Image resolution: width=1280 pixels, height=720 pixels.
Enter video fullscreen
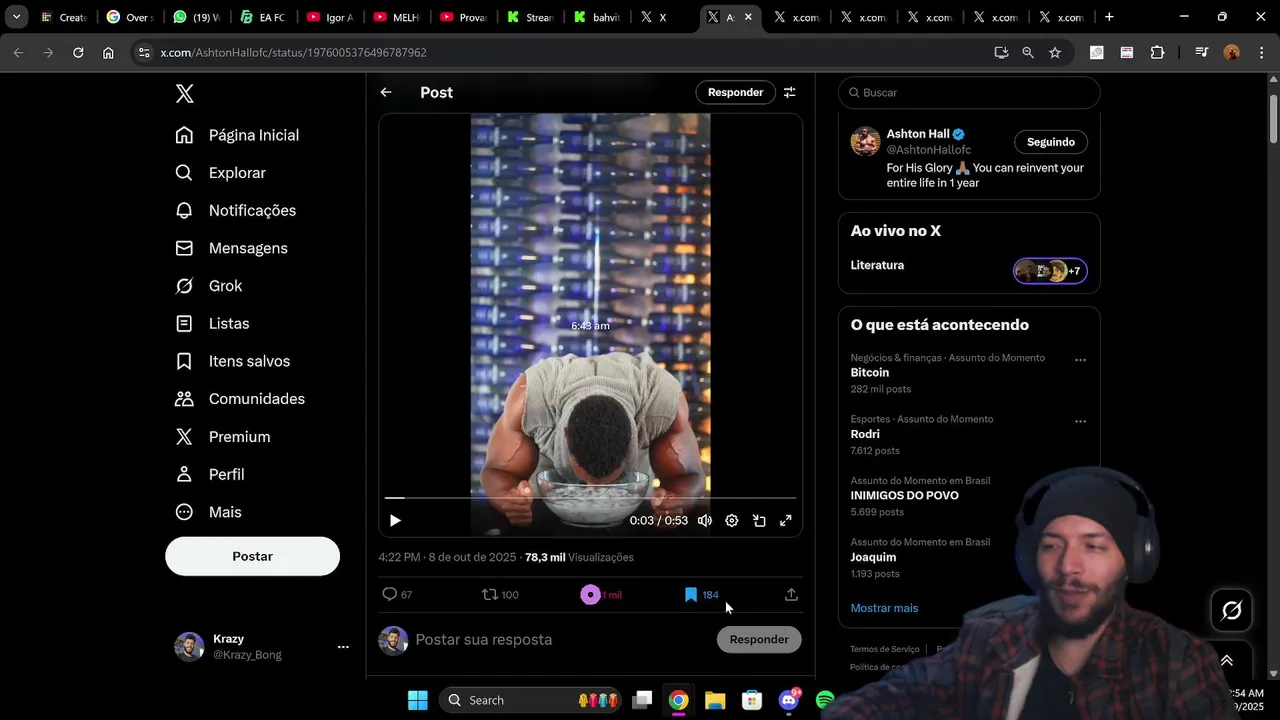(786, 521)
